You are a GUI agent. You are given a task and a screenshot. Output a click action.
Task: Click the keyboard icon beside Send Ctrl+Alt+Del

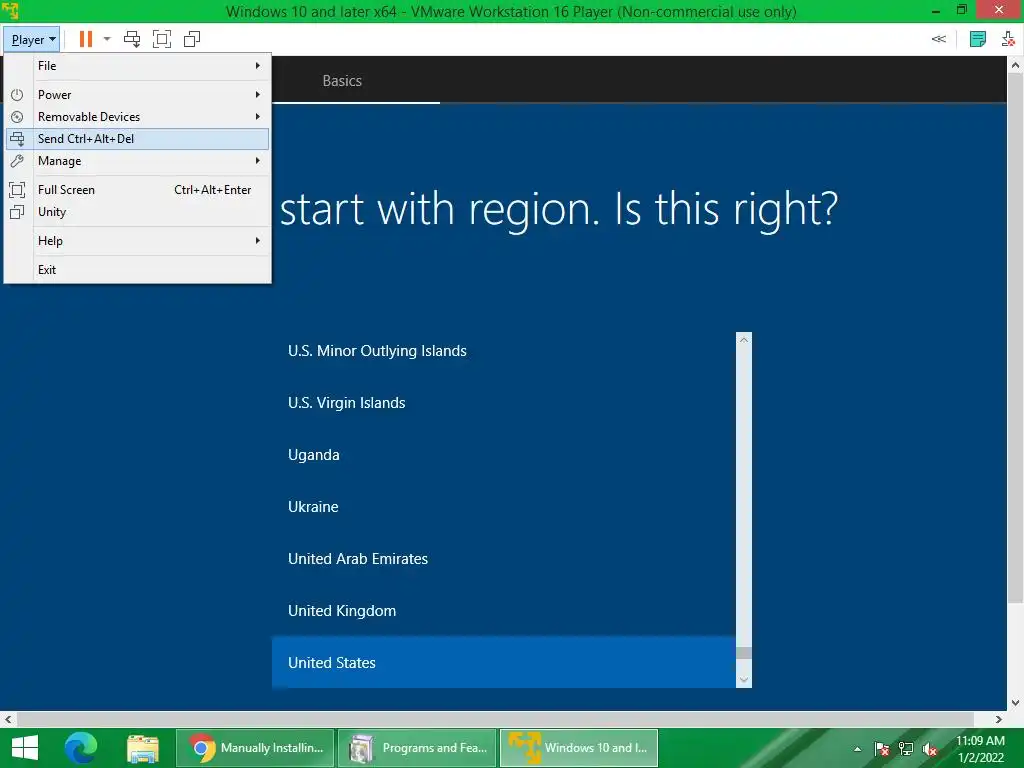pos(18,138)
